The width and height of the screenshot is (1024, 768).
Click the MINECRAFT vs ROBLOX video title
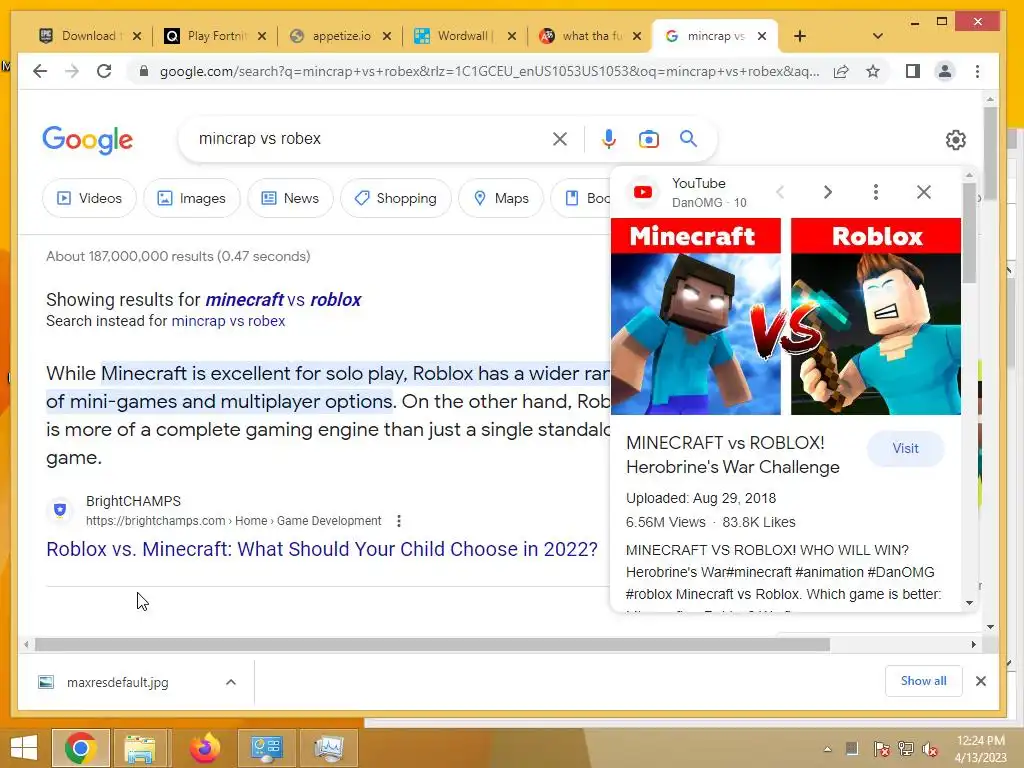coord(733,455)
